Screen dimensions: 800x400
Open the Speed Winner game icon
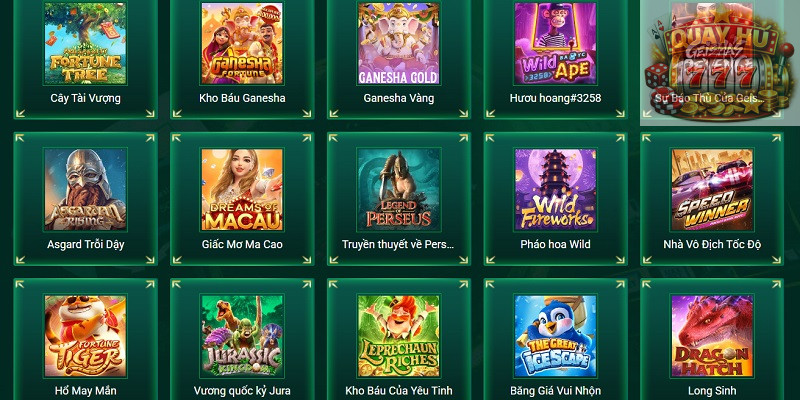coord(712,190)
